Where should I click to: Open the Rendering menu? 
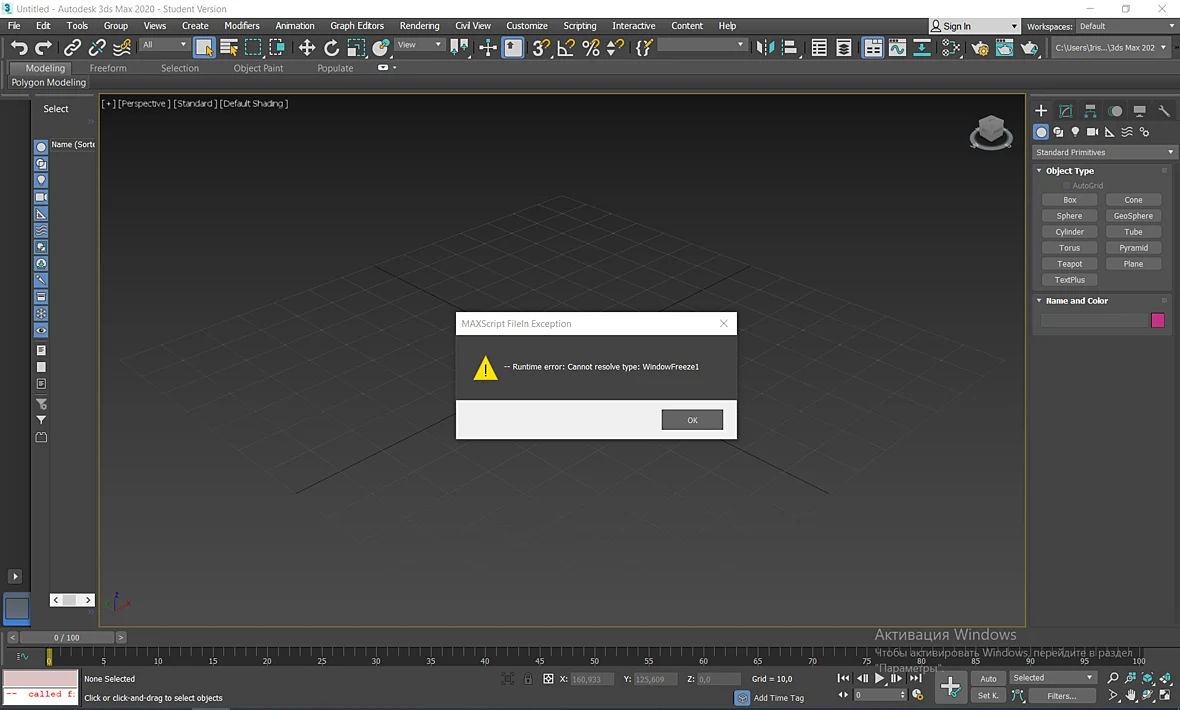[419, 26]
